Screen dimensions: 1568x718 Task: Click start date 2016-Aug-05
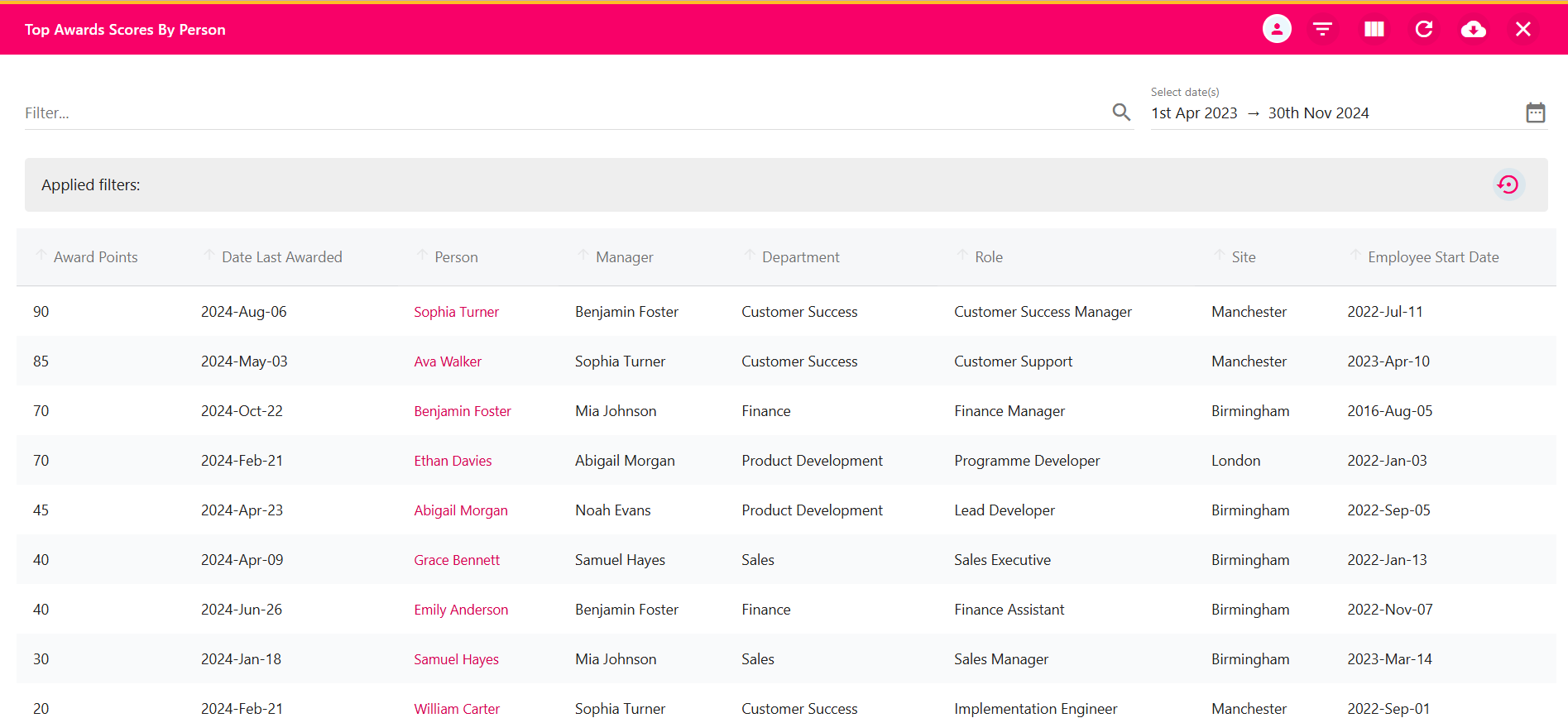coord(1389,411)
